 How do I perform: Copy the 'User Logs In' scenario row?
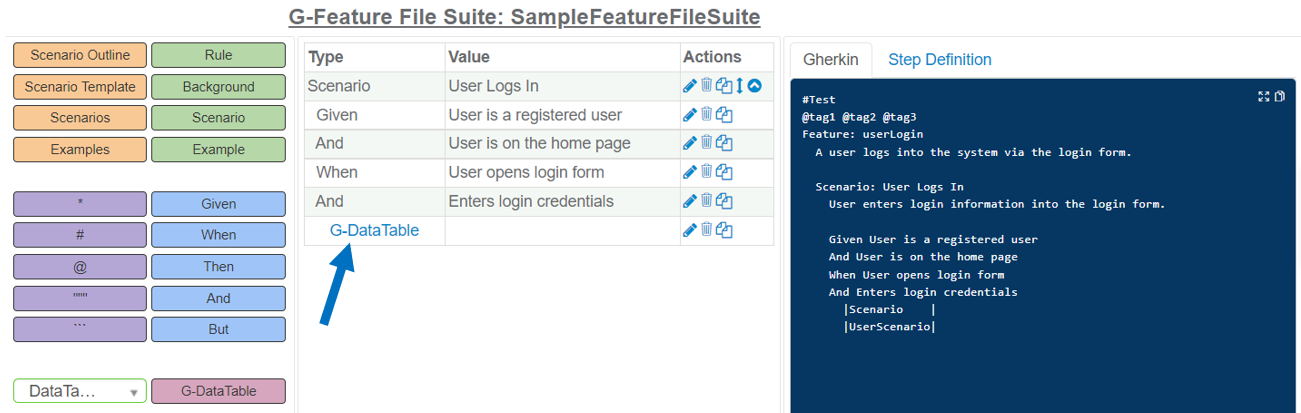pyautogui.click(x=724, y=86)
